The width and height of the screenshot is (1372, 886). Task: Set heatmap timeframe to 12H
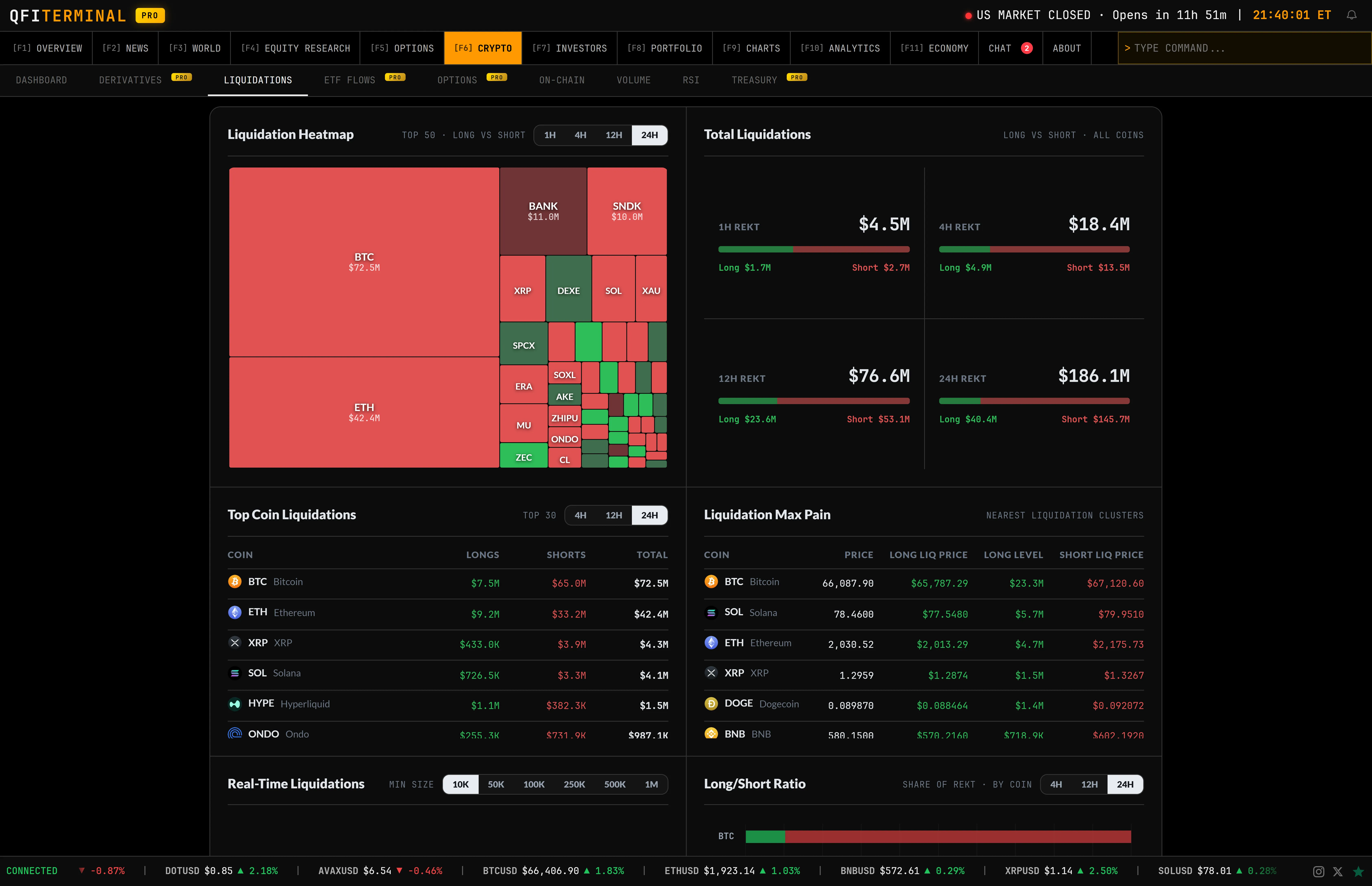(614, 135)
